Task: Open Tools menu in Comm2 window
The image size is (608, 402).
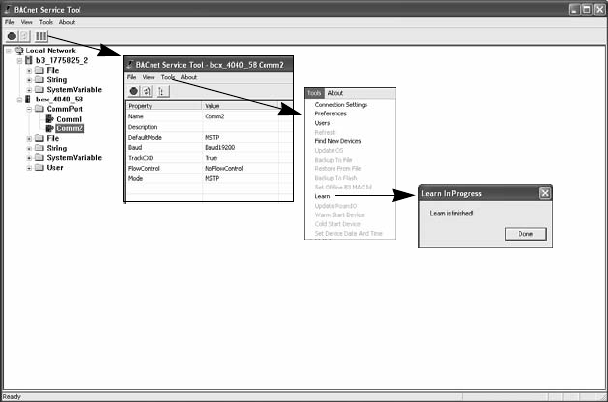Action: tap(168, 77)
